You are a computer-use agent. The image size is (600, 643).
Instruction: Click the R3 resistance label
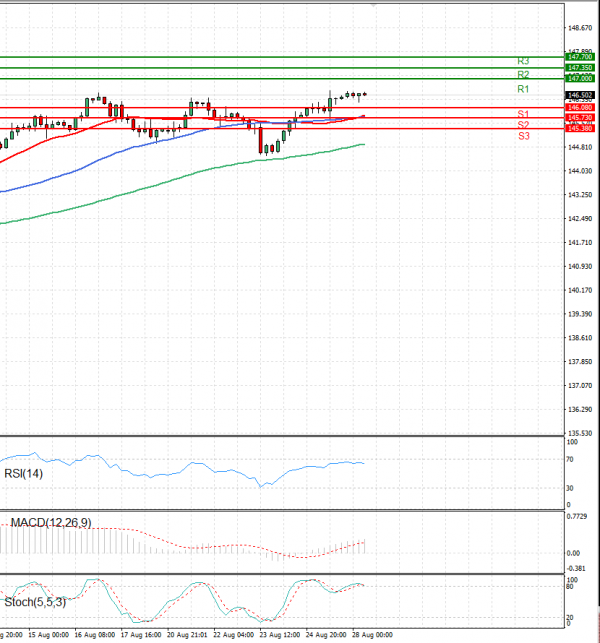(523, 61)
